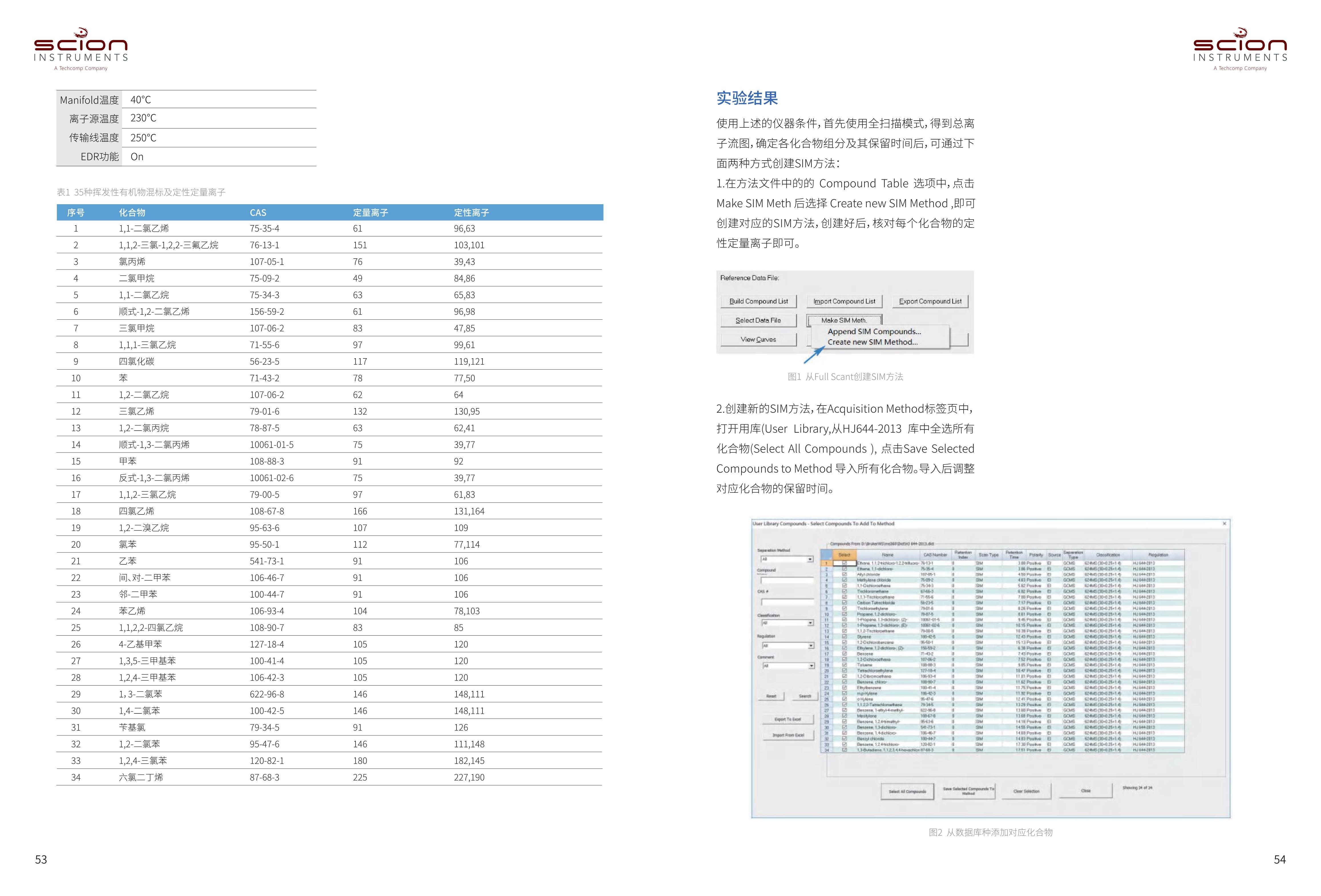Click the Classification column header

pos(1108,555)
